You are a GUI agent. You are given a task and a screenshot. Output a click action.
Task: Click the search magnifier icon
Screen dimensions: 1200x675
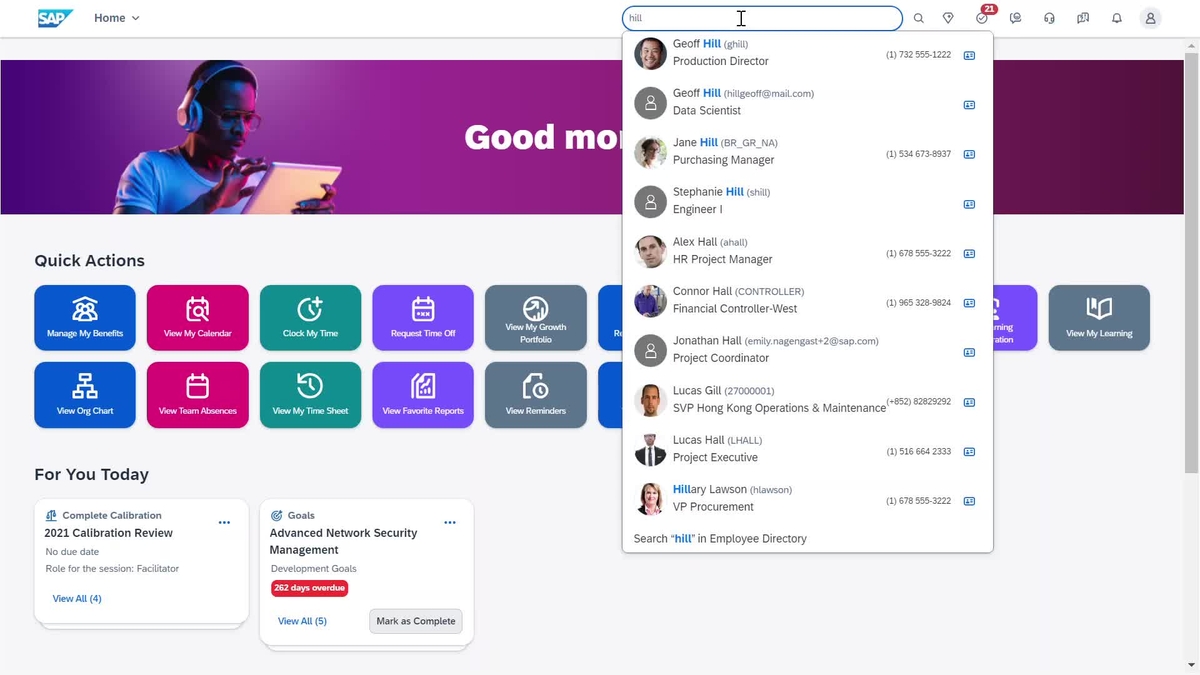point(918,18)
